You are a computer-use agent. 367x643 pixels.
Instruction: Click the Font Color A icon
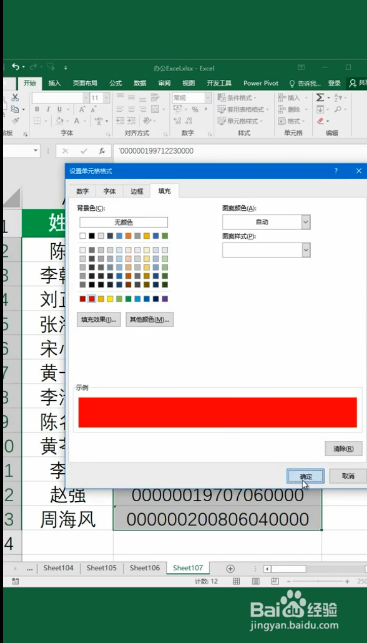point(77,121)
